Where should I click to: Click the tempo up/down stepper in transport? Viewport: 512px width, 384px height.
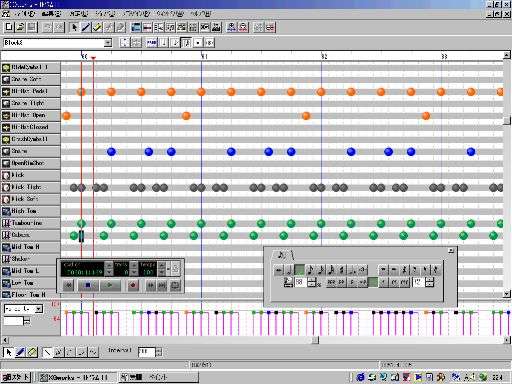pos(161,269)
